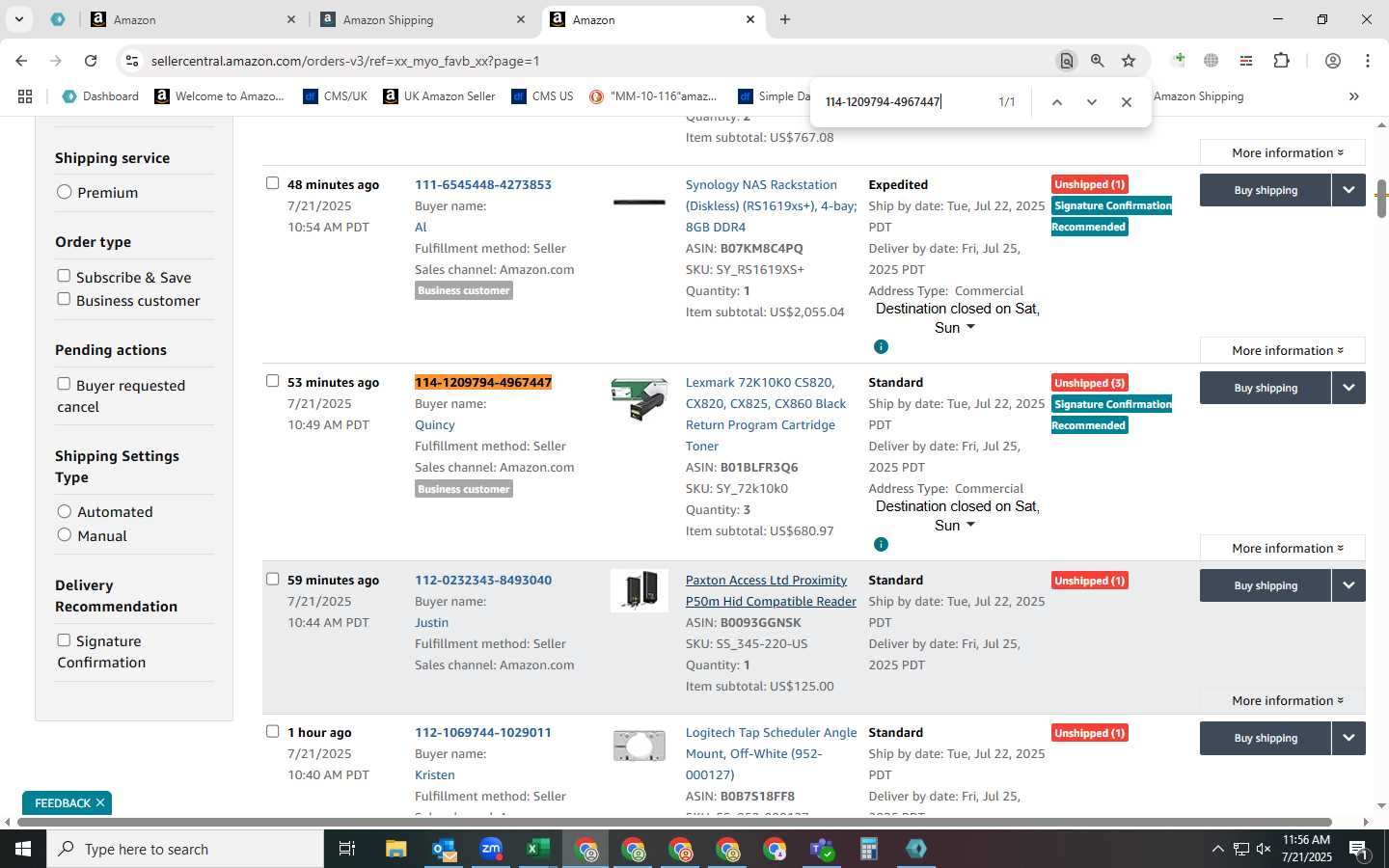The image size is (1389, 868).
Task: Jump to next find result
Action: click(x=1092, y=102)
